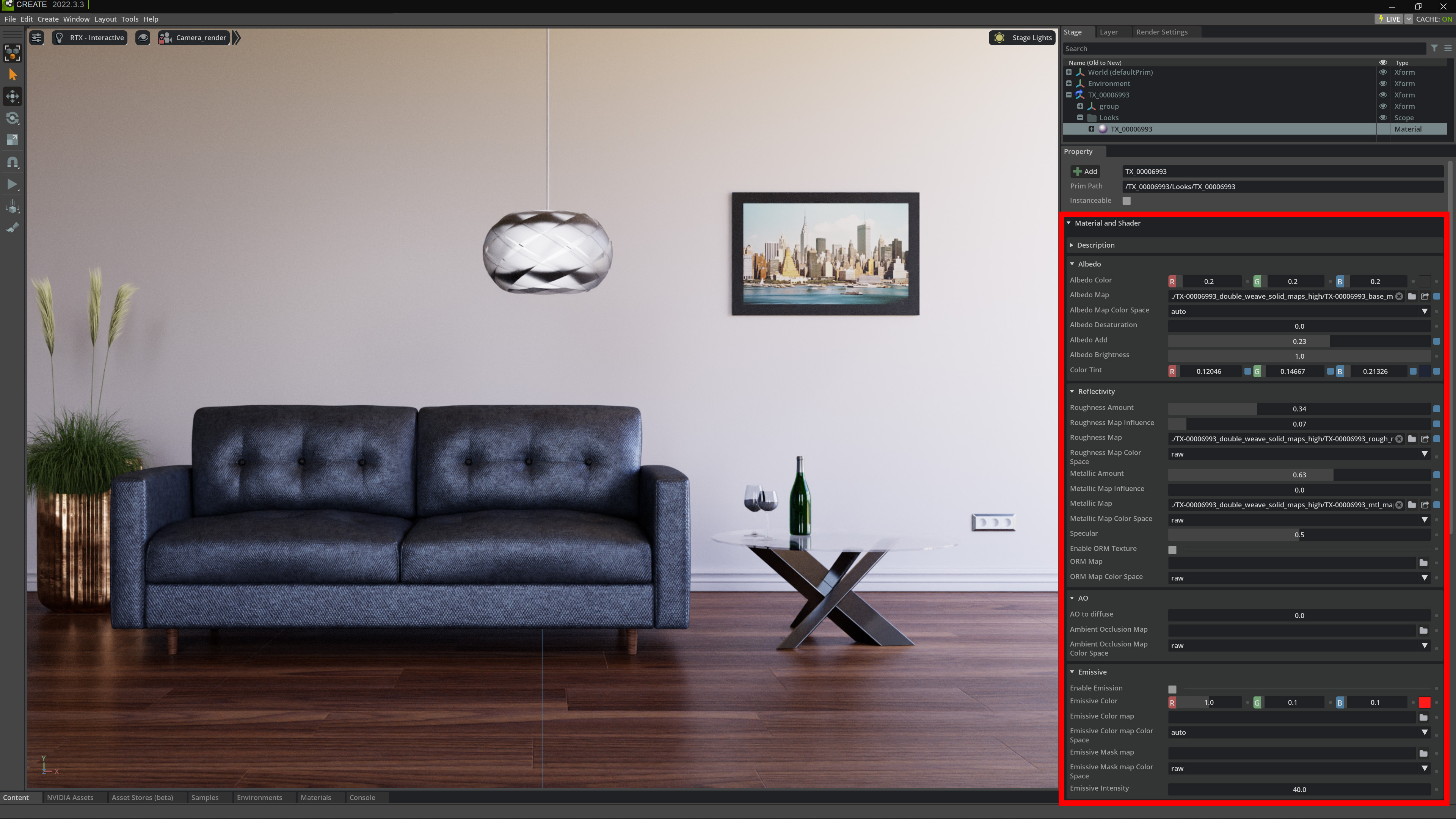Click the Add property button
Image resolution: width=1456 pixels, height=819 pixels.
click(x=1085, y=172)
